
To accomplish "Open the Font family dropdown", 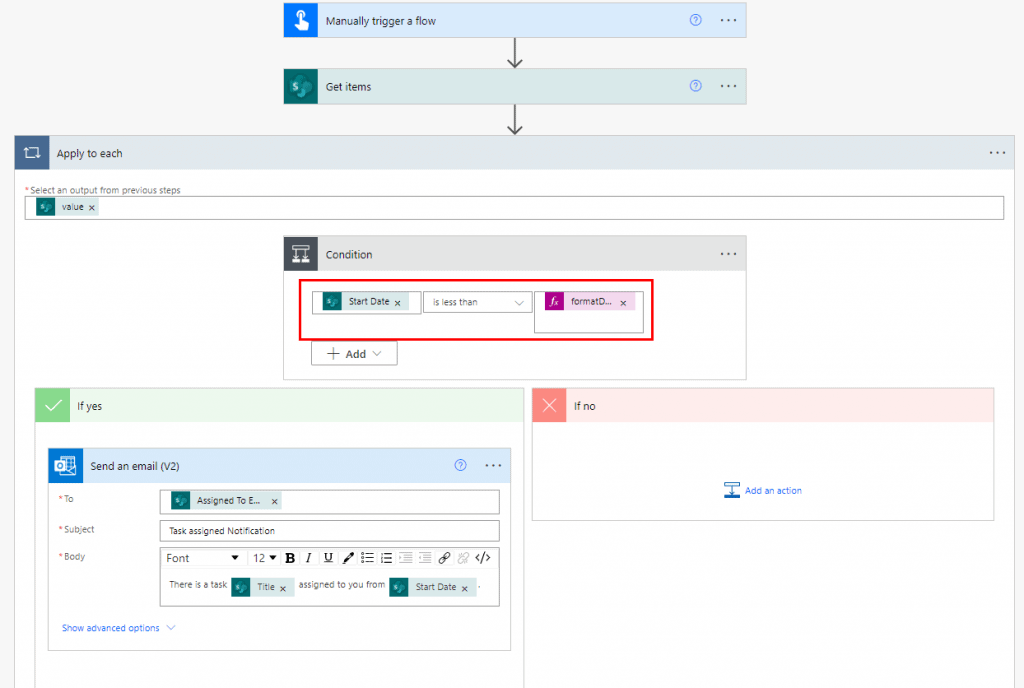I will 202,558.
